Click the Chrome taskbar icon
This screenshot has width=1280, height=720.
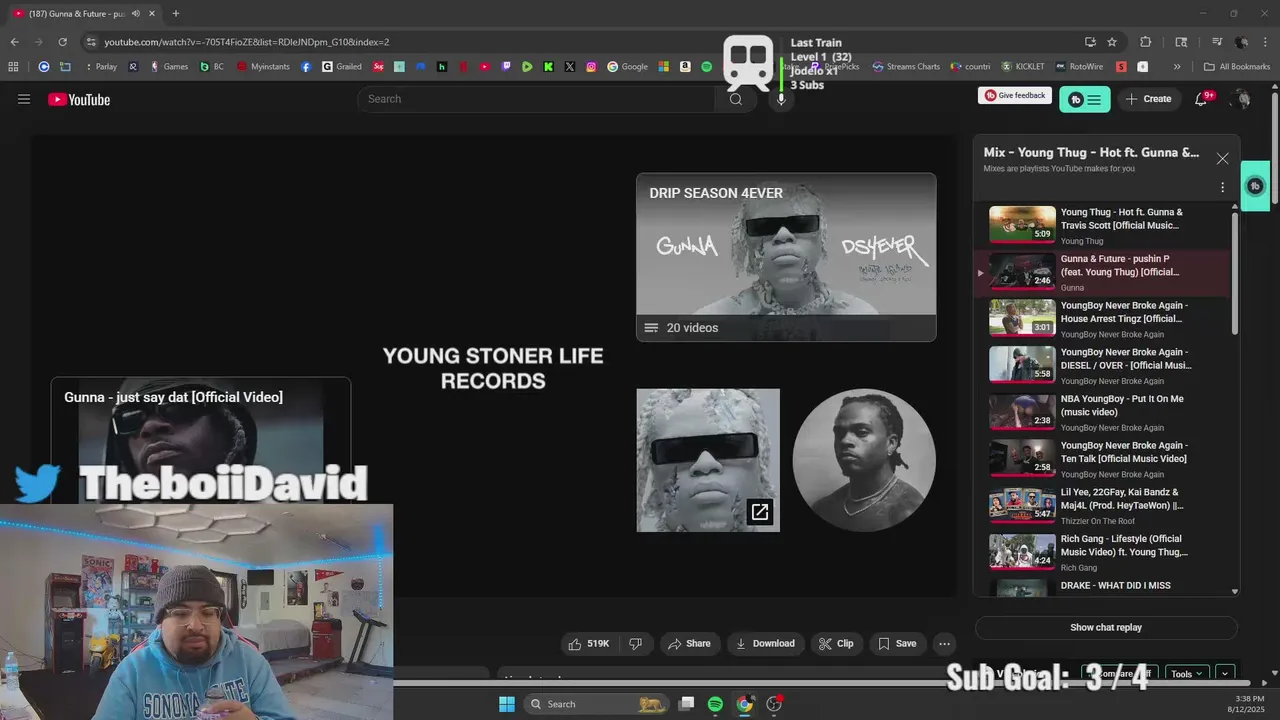pos(744,704)
